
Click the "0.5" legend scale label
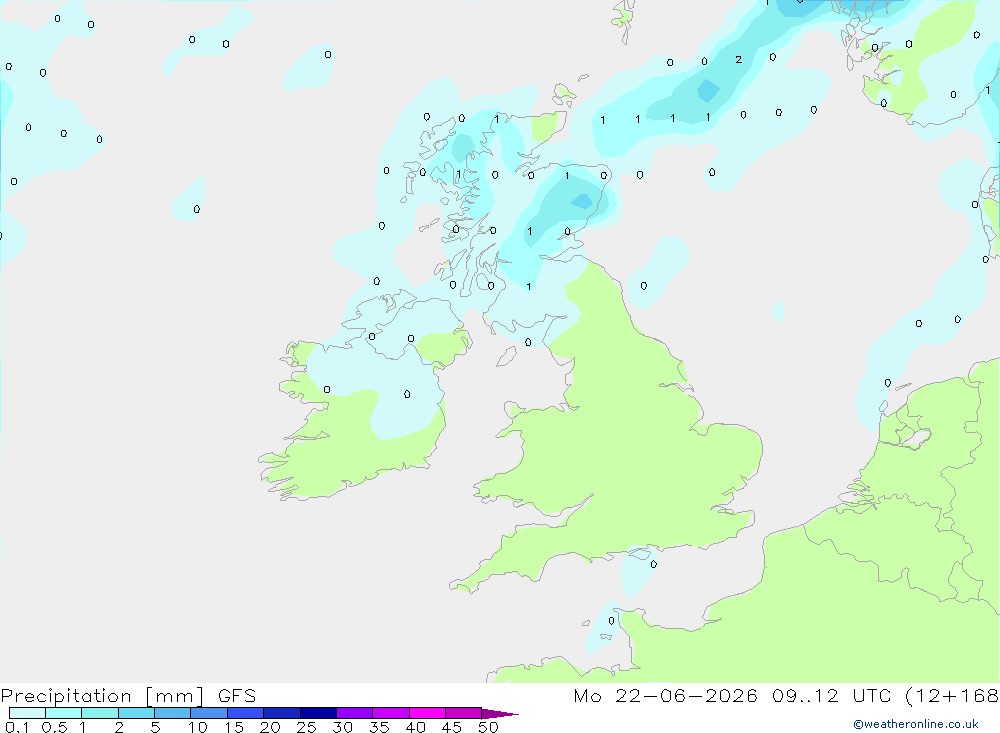[x=54, y=727]
